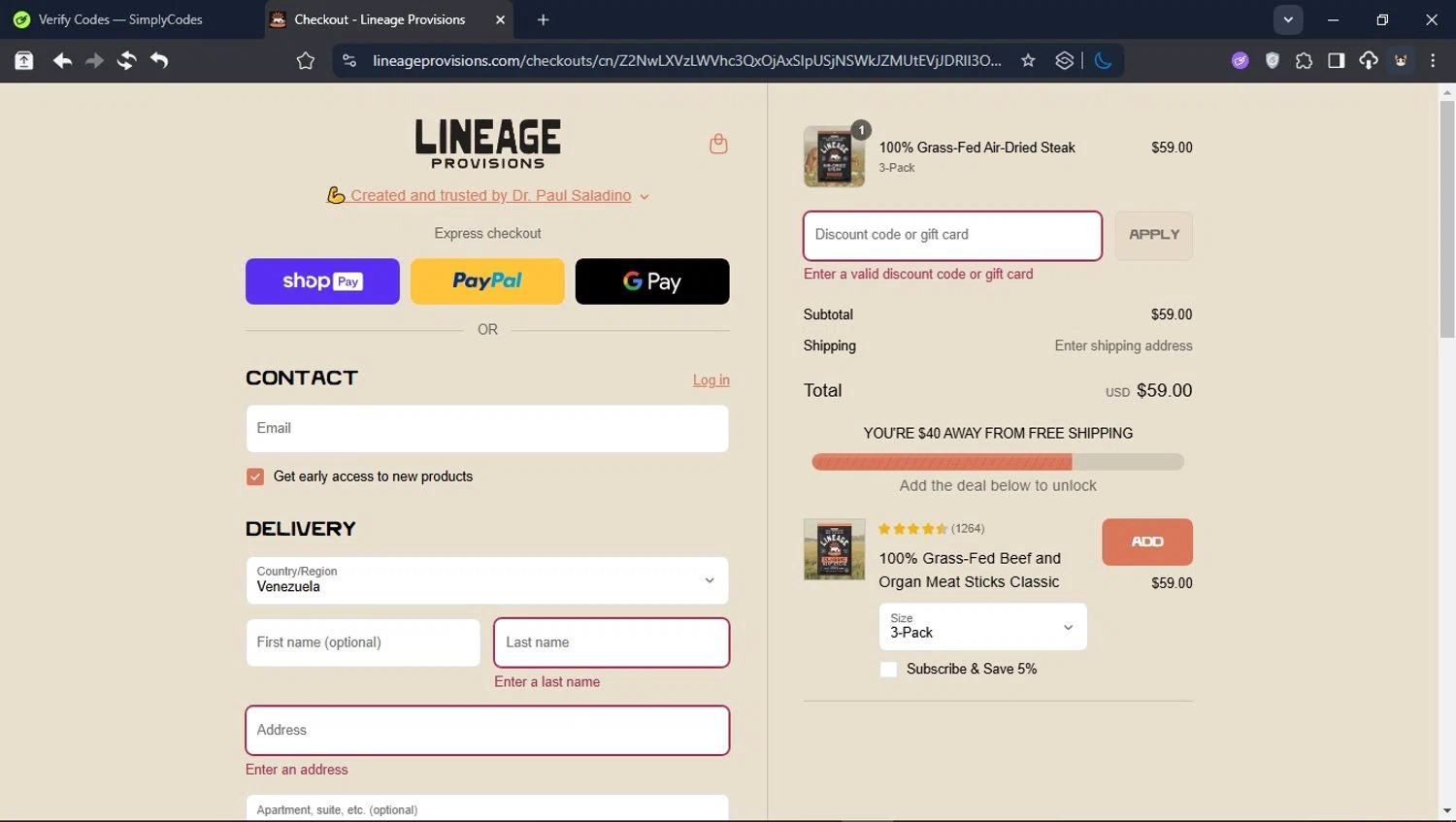Viewport: 1456px width, 822px height.
Task: Open the puzzle-piece extensions menu
Action: click(1305, 60)
